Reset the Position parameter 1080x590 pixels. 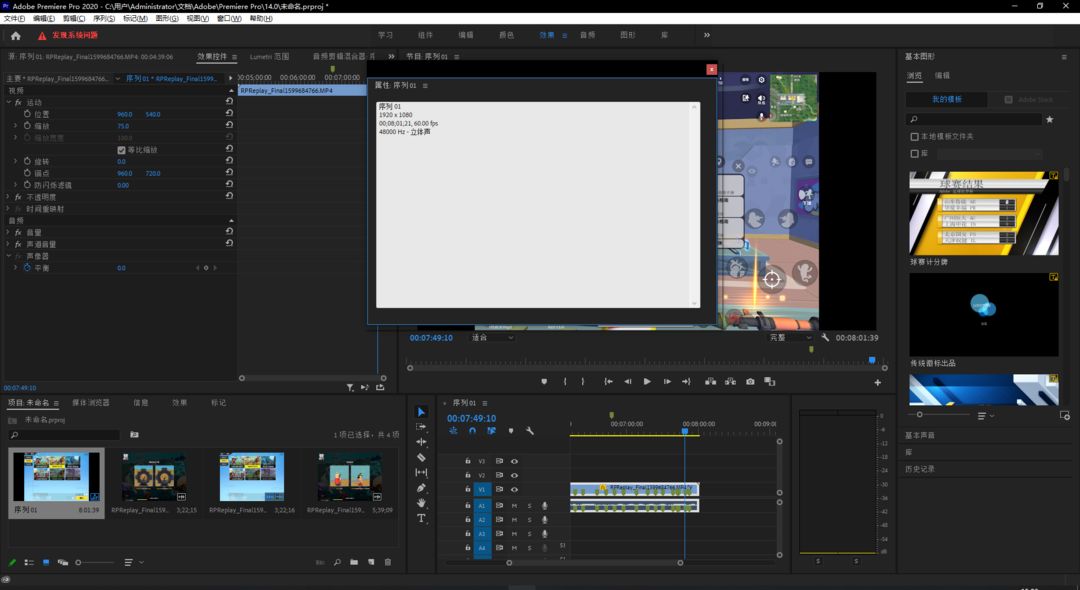(229, 113)
